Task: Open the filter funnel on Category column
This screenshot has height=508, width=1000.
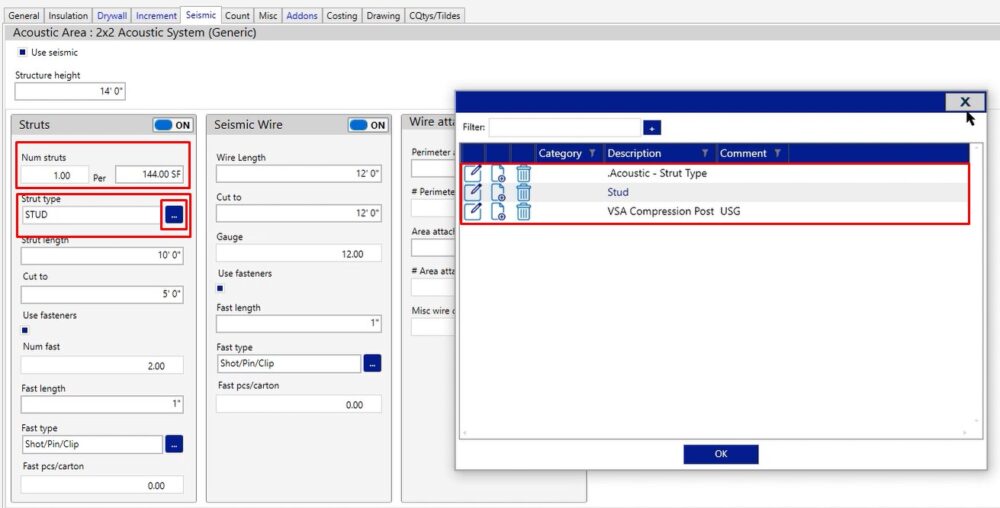Action: click(591, 153)
